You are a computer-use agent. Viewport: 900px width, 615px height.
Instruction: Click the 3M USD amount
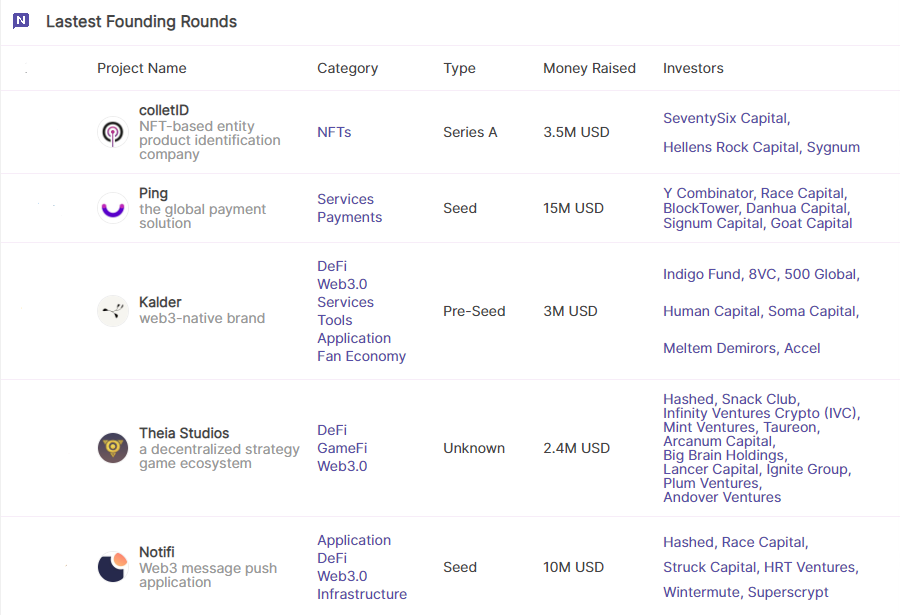coord(570,311)
